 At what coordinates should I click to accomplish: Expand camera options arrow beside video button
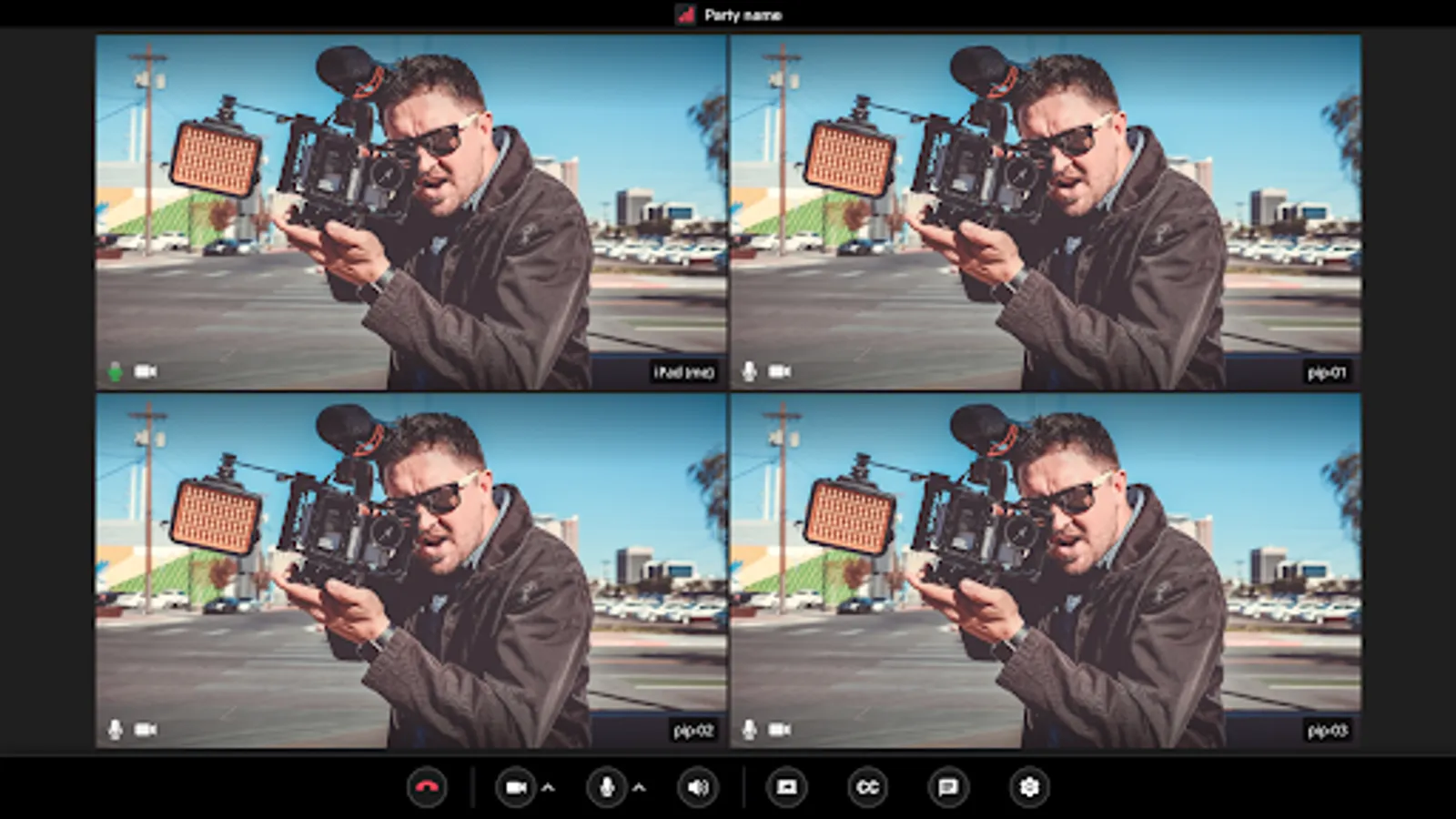[549, 788]
